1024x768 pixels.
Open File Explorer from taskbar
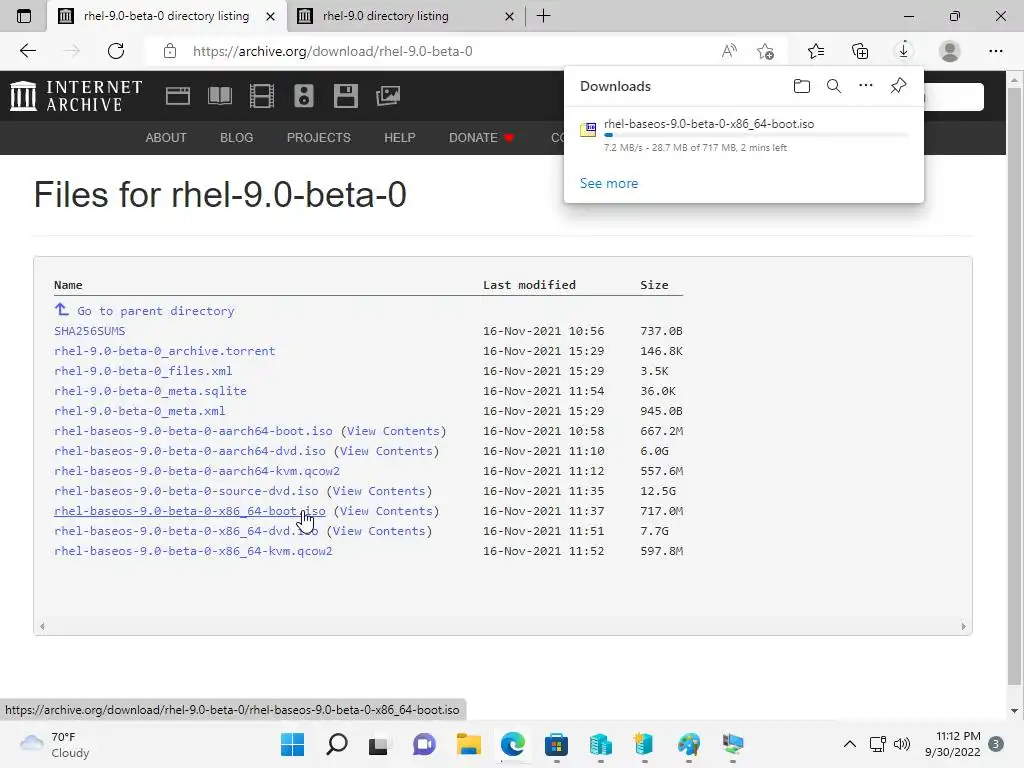click(468, 744)
